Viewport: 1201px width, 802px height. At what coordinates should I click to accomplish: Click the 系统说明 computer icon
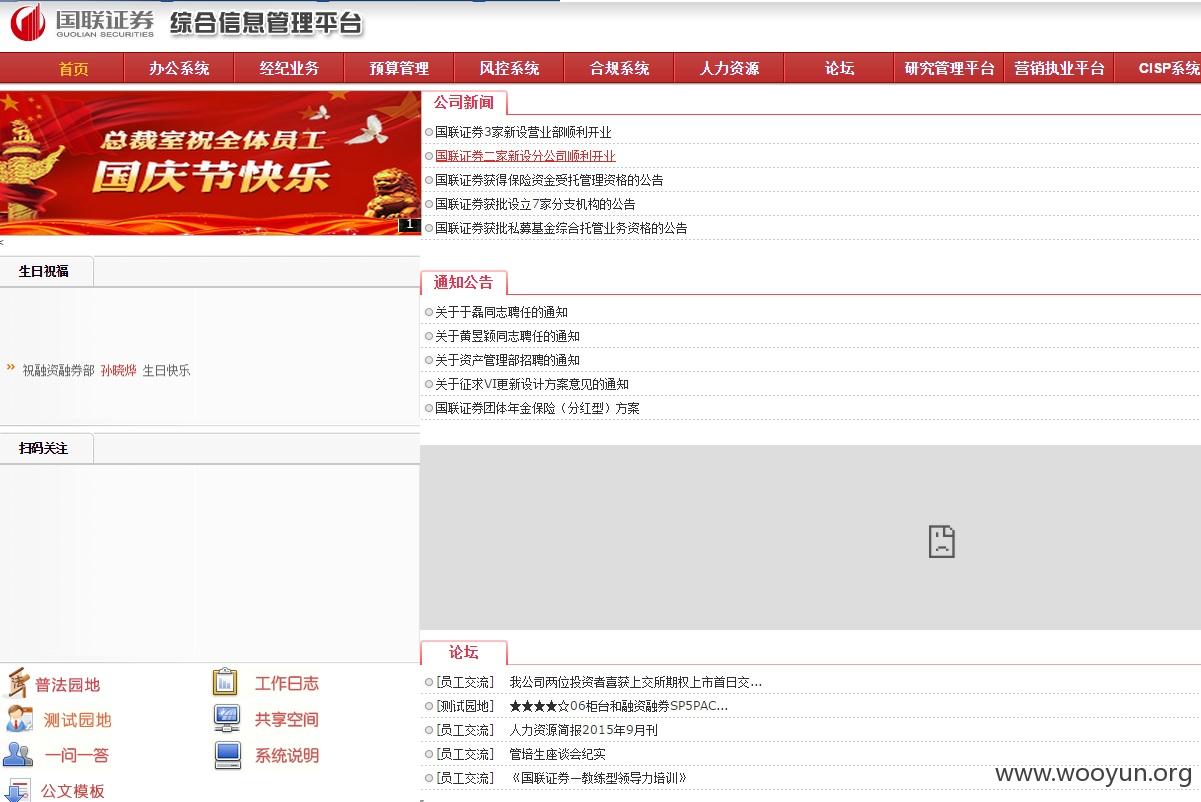point(228,755)
